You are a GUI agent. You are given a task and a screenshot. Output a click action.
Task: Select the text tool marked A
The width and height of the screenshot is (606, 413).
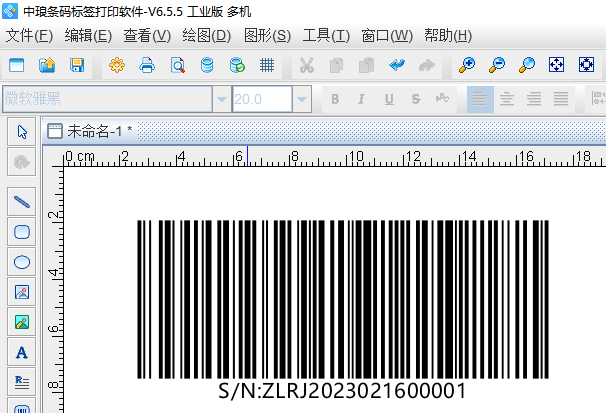[22, 352]
